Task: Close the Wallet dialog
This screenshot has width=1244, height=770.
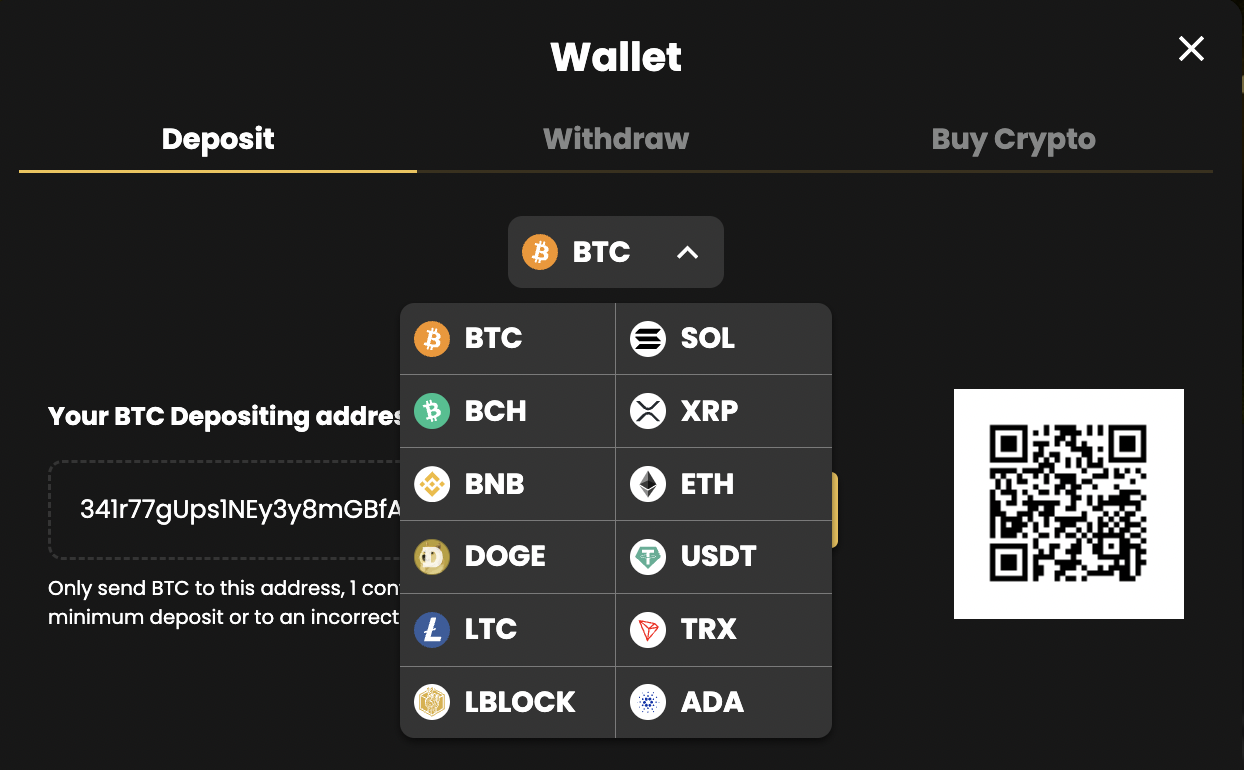Action: (1191, 48)
